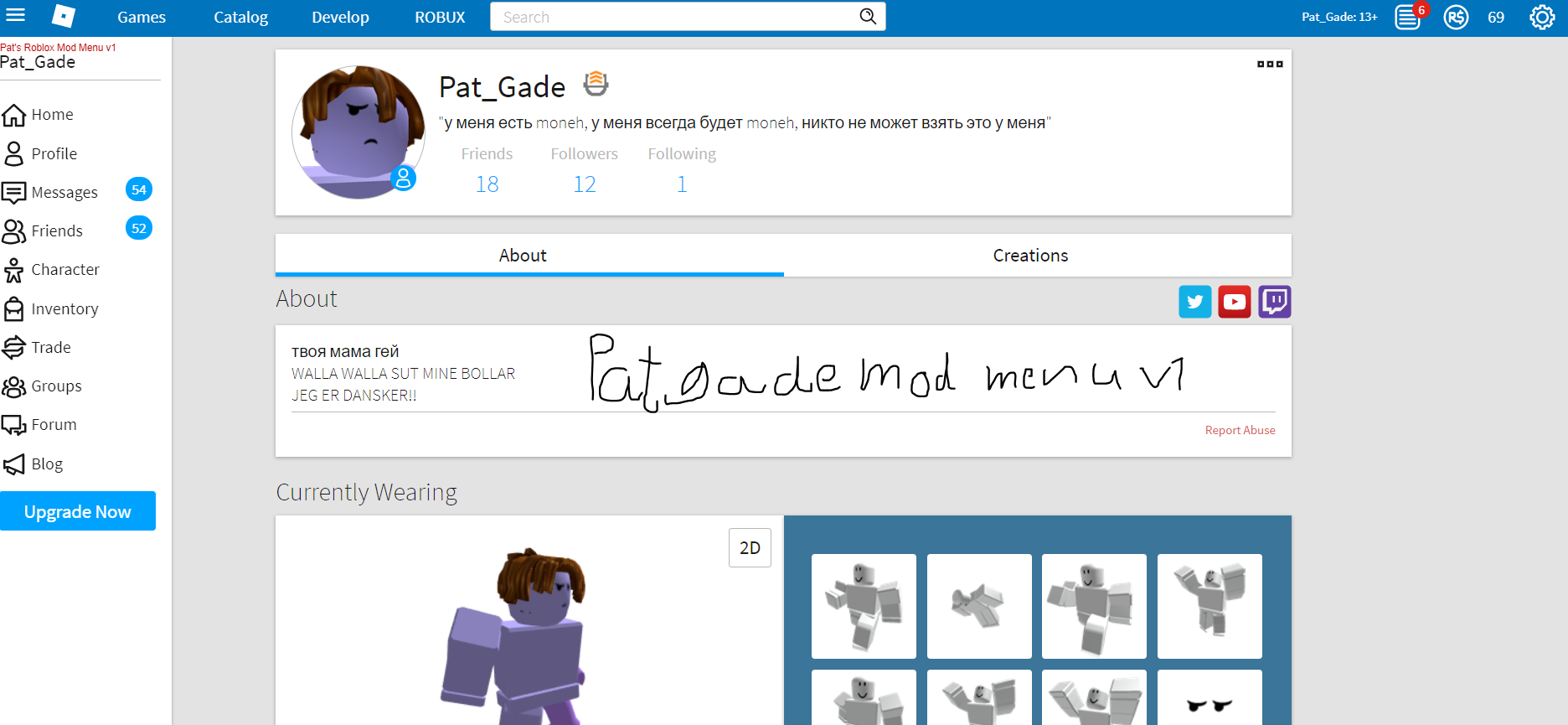The image size is (1568, 725).
Task: Click the red 6 notification badge
Action: pyautogui.click(x=1421, y=10)
